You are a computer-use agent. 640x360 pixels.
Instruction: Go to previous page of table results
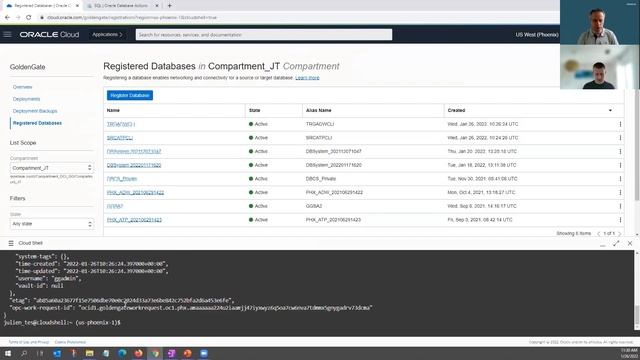coord(598,233)
